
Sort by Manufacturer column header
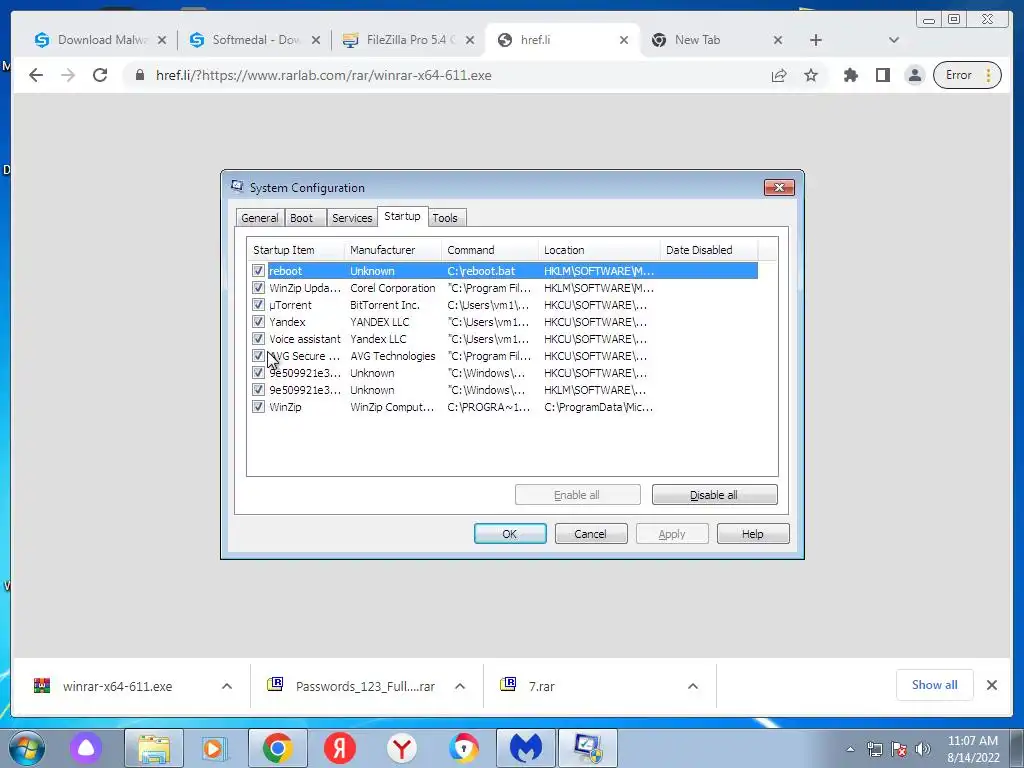pyautogui.click(x=393, y=249)
